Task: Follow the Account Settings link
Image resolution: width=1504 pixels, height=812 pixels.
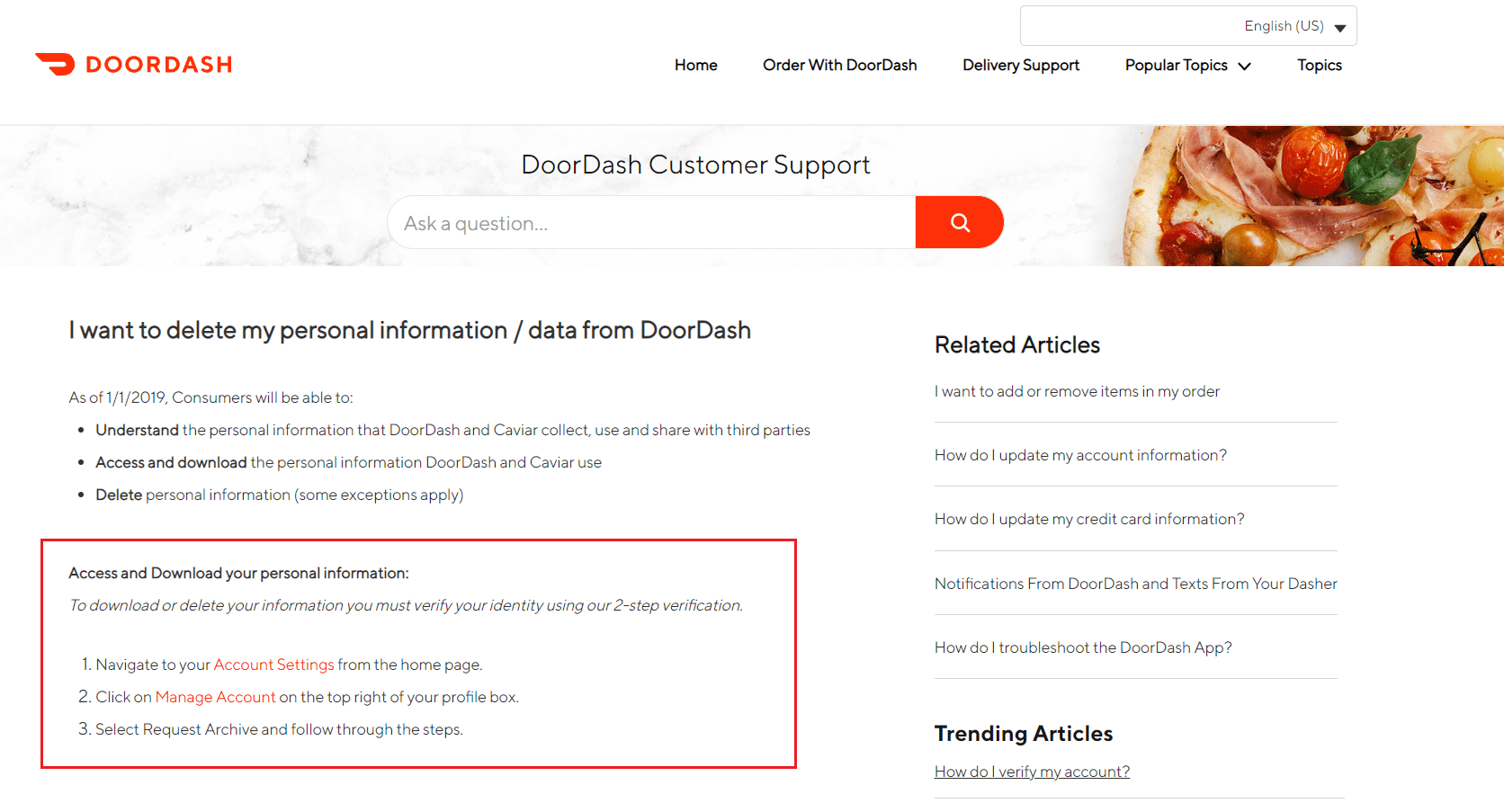Action: coord(273,665)
